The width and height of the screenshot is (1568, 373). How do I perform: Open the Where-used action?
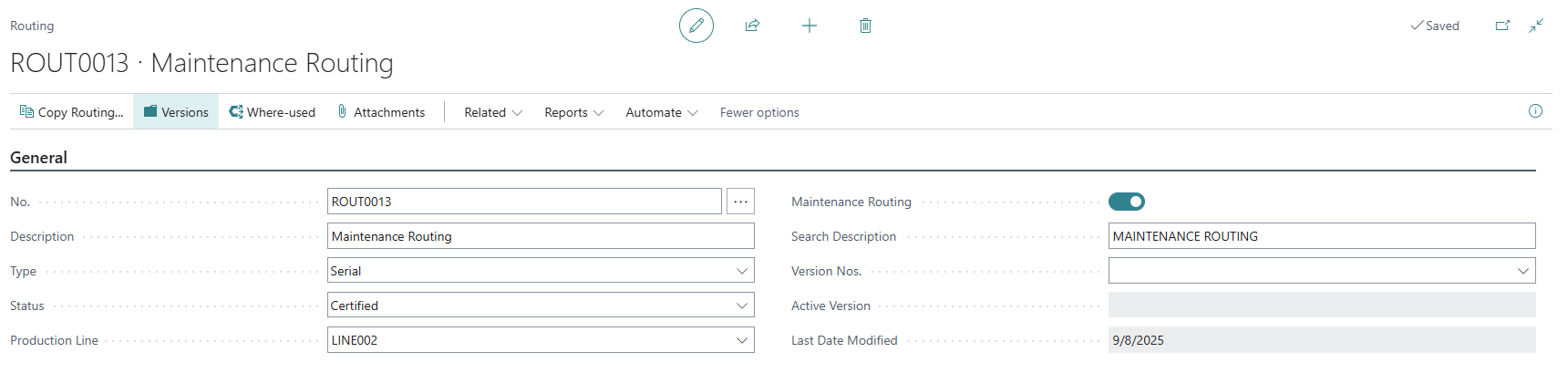(273, 112)
